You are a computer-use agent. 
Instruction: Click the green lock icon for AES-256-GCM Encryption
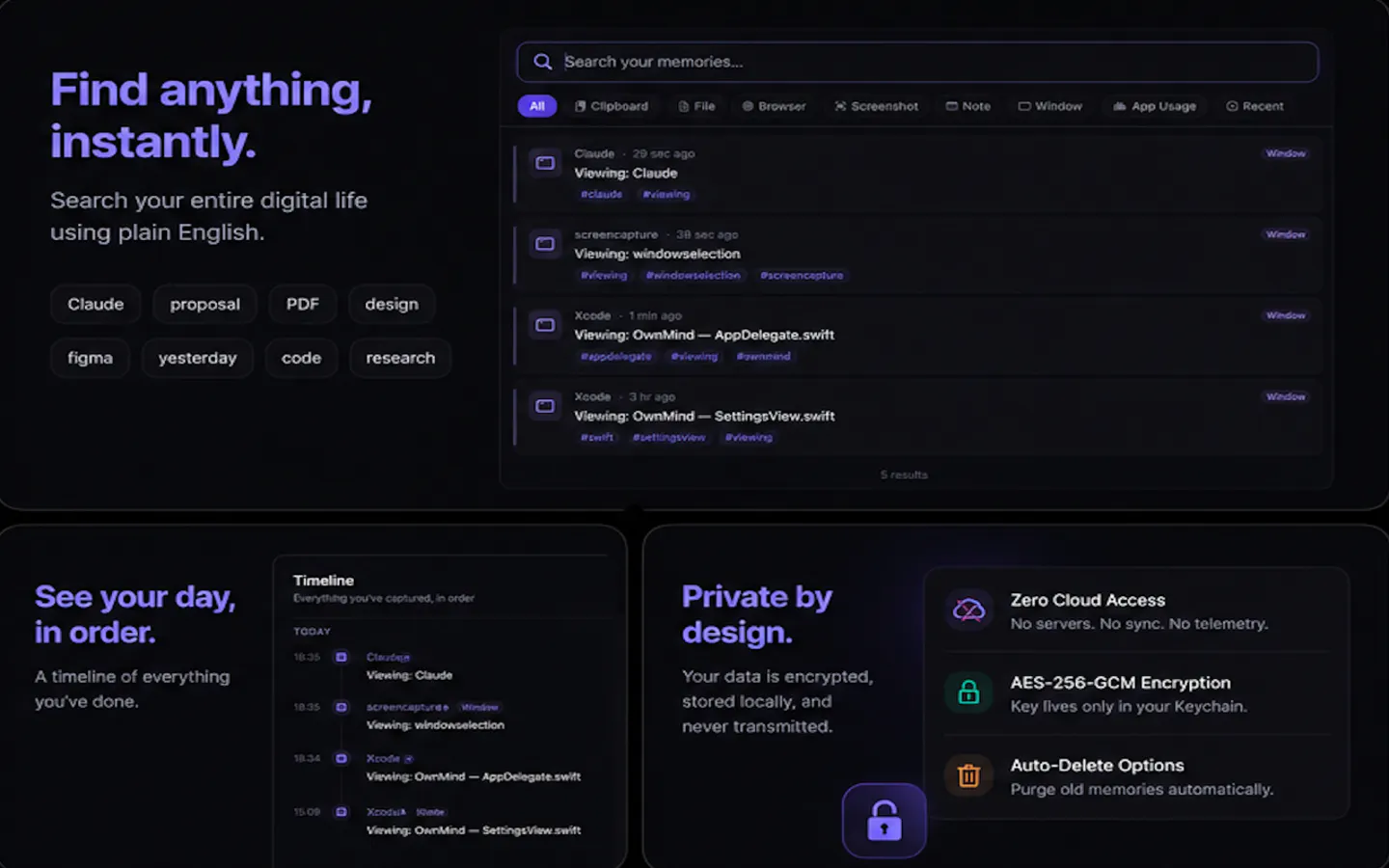tap(968, 692)
